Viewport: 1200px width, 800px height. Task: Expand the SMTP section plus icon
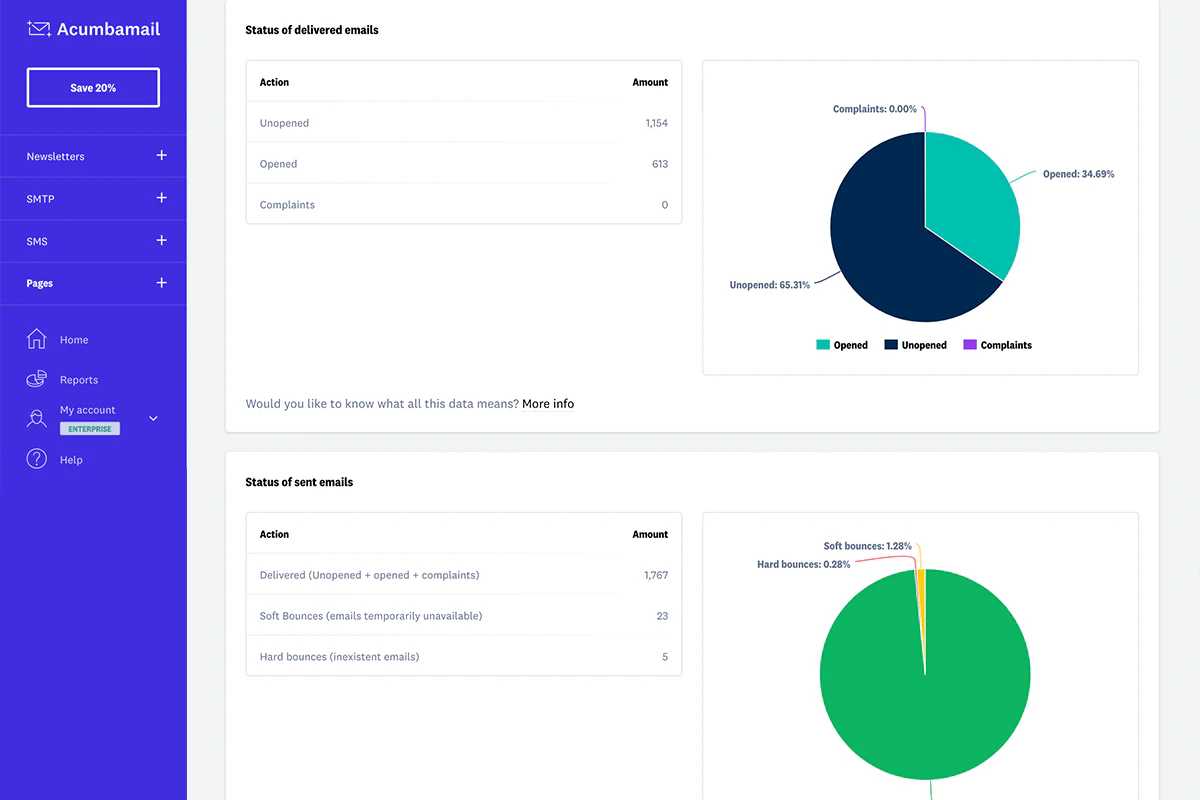[162, 198]
